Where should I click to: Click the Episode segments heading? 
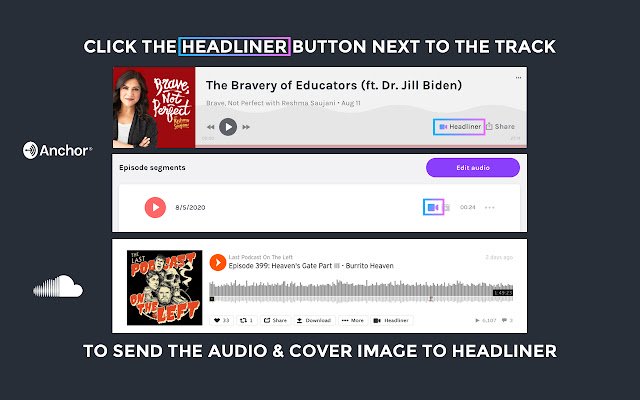tap(152, 167)
